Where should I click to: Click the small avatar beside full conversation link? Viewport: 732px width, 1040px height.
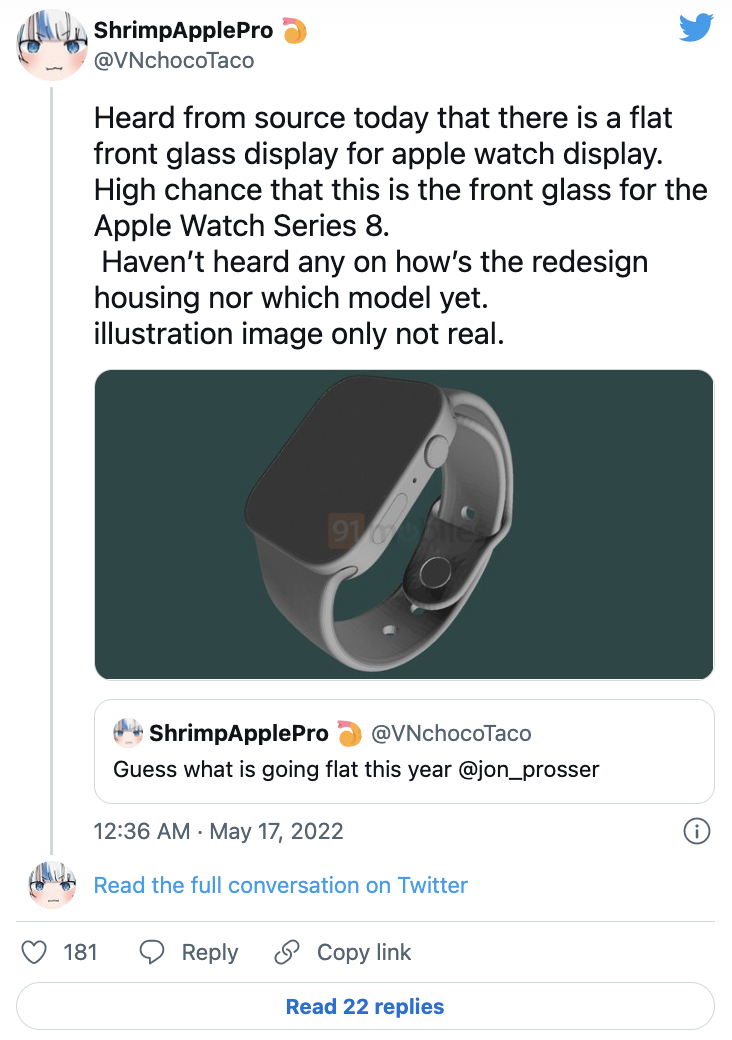click(50, 885)
